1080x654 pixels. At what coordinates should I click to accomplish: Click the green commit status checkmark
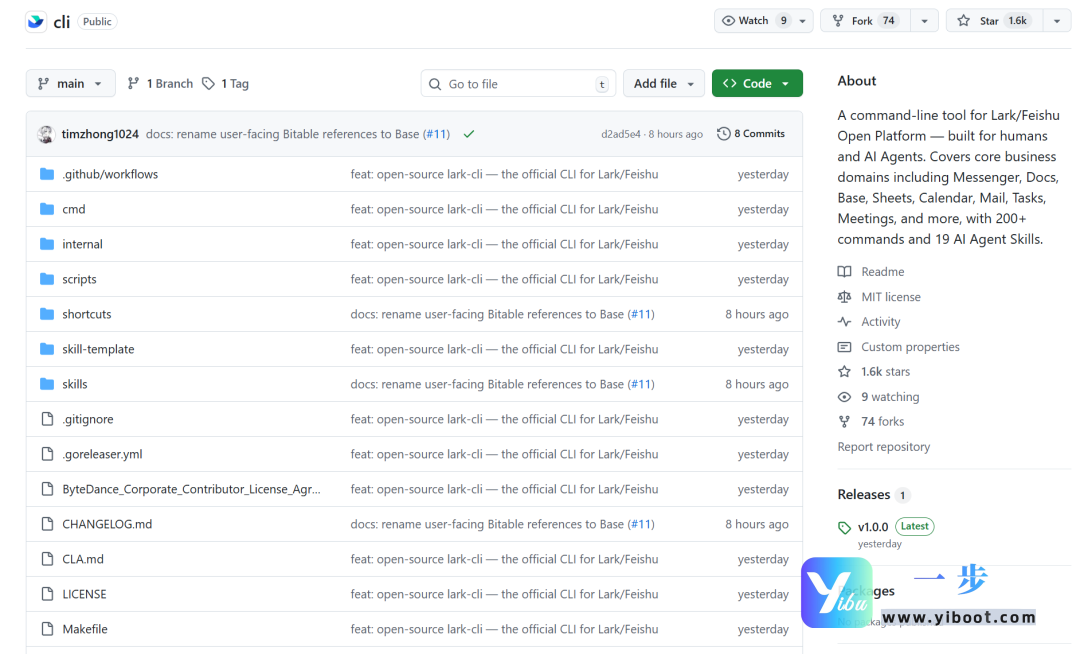(x=469, y=134)
